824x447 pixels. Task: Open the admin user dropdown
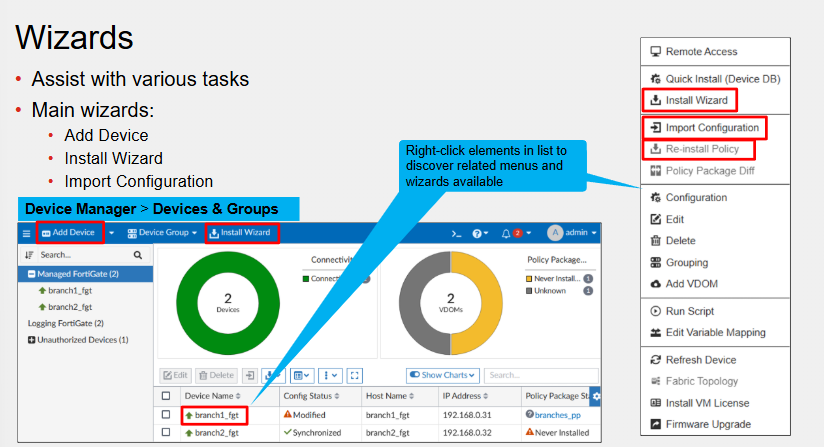572,233
